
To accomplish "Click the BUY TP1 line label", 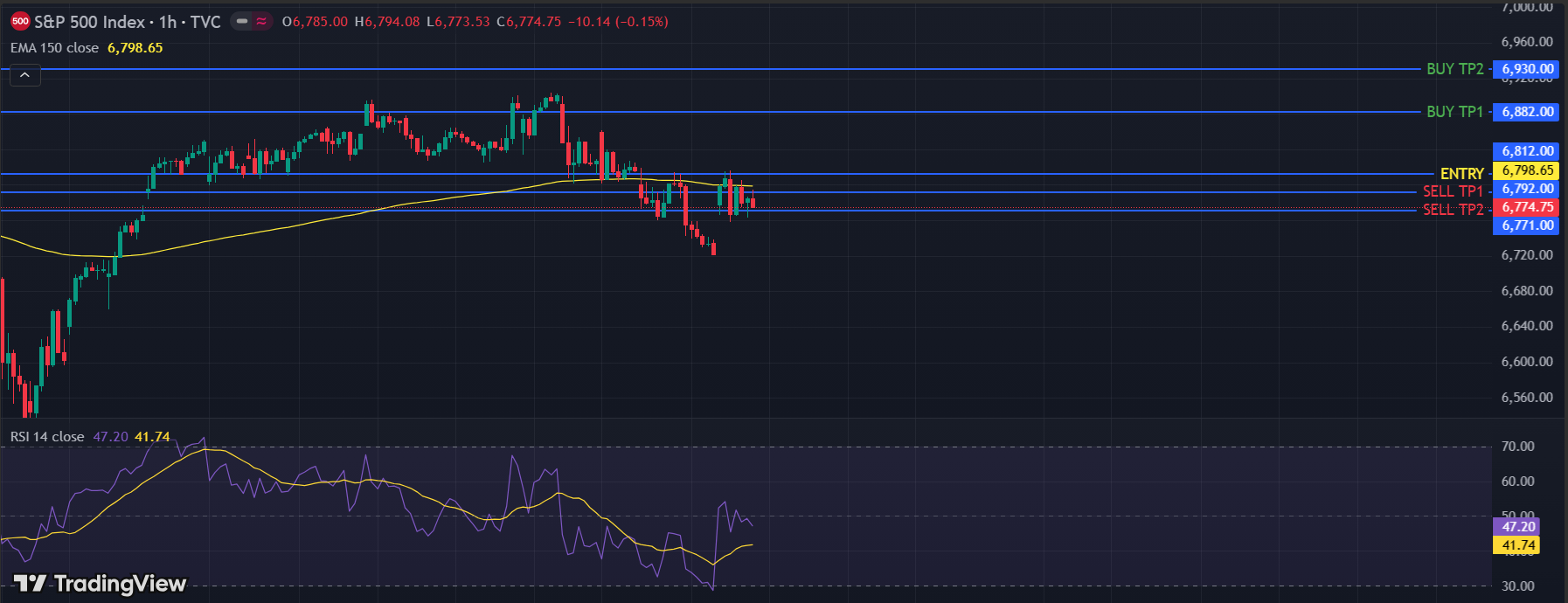I will click(1454, 112).
